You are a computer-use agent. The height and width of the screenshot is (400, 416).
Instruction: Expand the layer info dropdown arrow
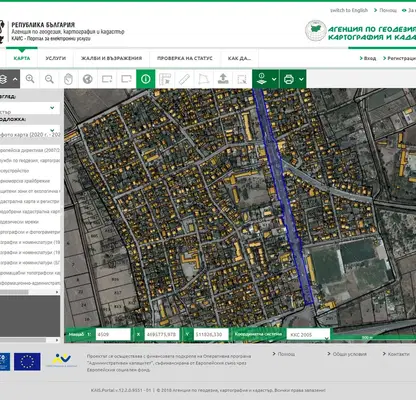point(274,79)
